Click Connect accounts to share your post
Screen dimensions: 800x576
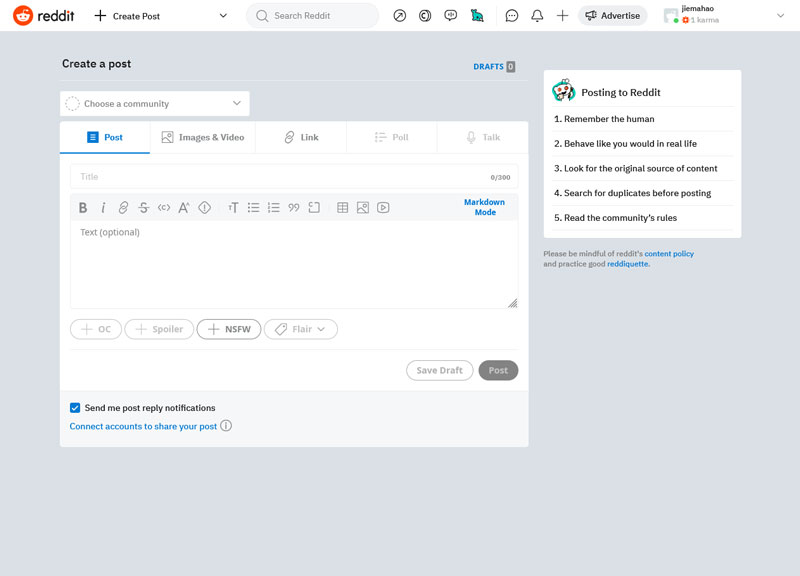coord(143,426)
